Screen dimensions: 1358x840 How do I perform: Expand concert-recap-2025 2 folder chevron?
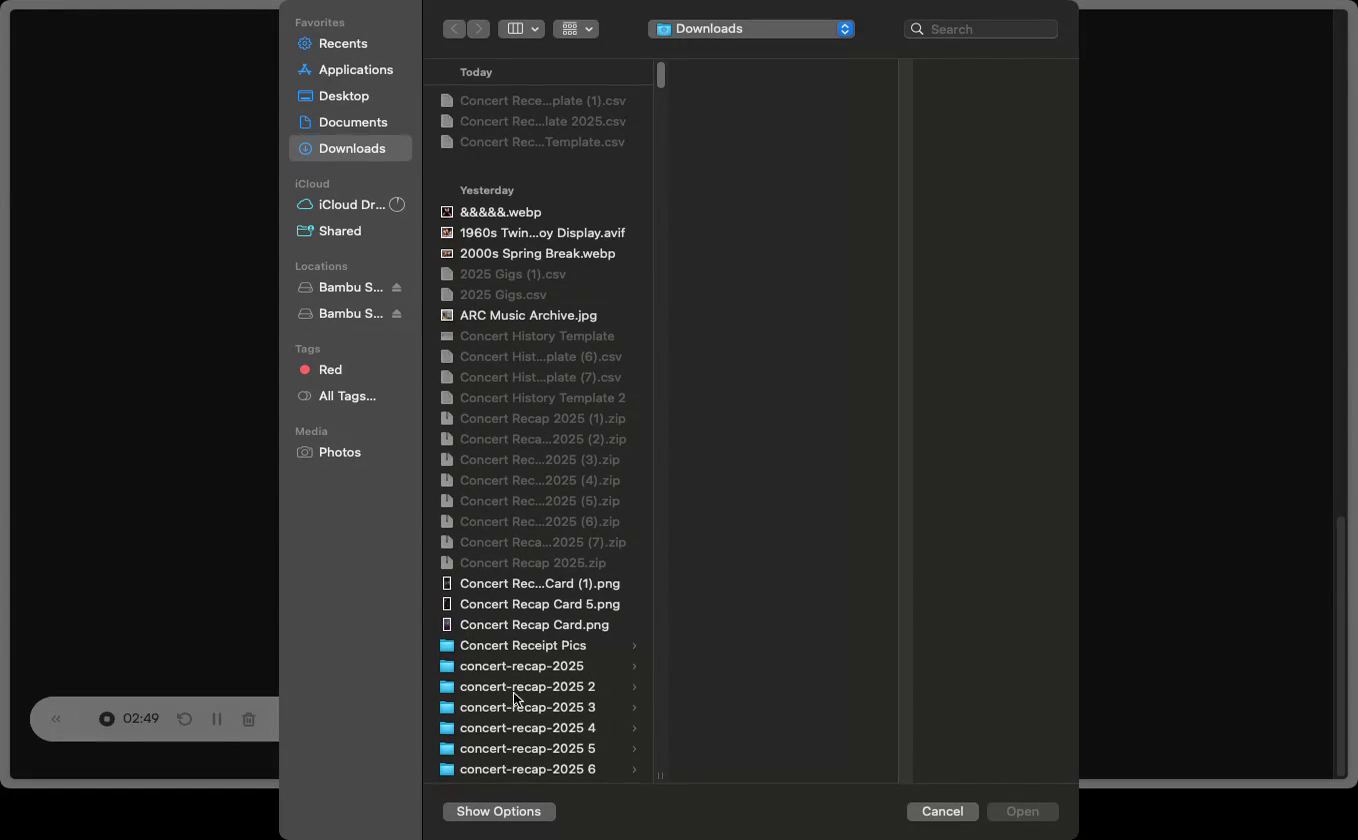(634, 687)
